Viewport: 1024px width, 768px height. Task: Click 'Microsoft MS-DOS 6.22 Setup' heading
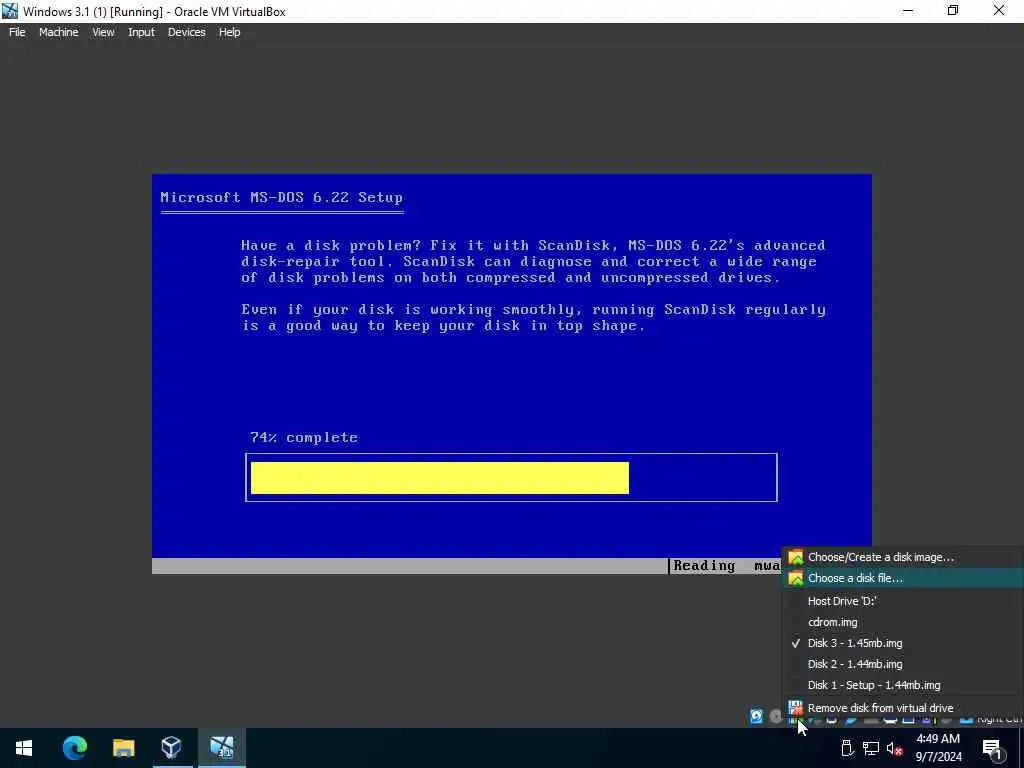coord(281,197)
